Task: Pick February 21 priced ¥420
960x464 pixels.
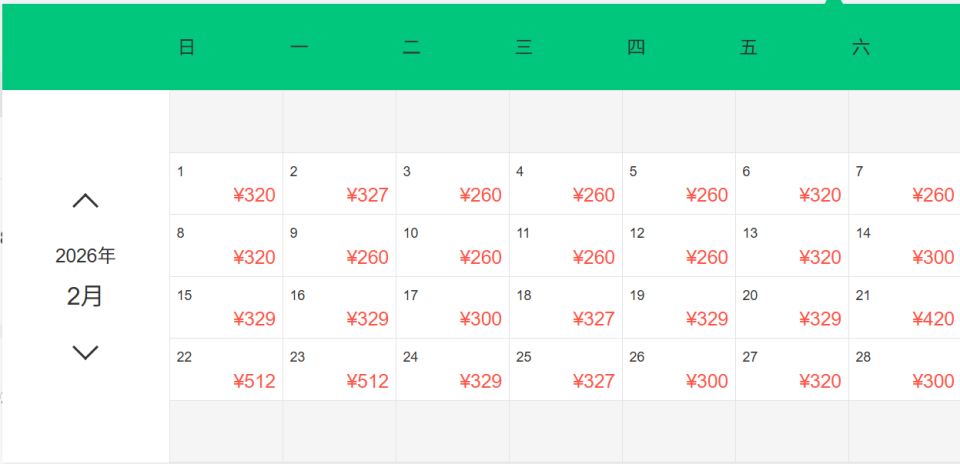Action: (x=904, y=308)
